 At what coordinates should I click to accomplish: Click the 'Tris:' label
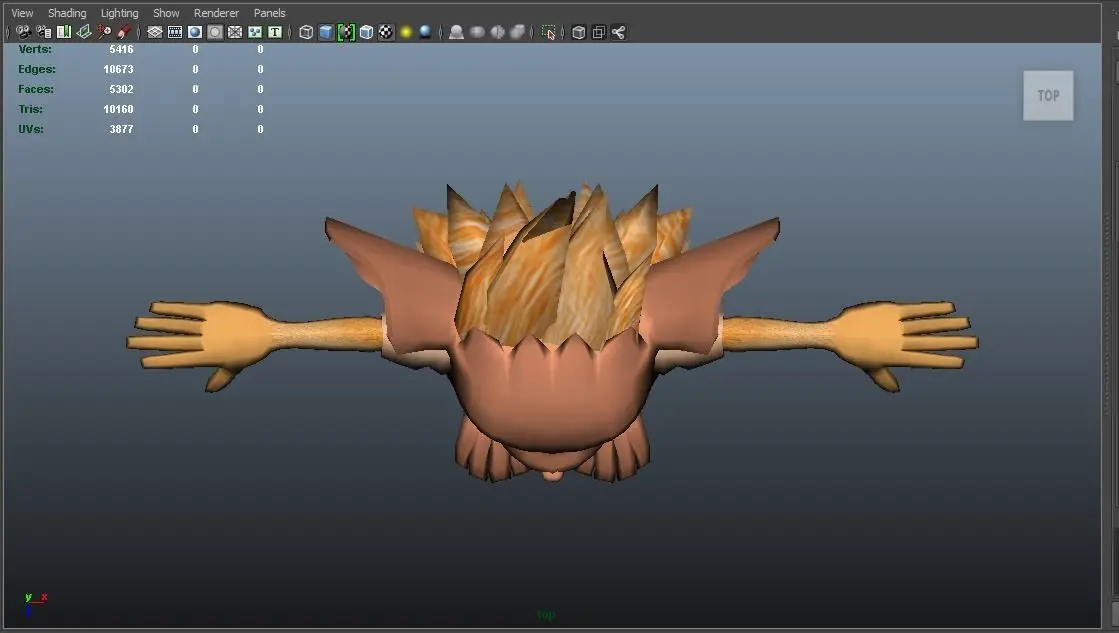[31, 109]
